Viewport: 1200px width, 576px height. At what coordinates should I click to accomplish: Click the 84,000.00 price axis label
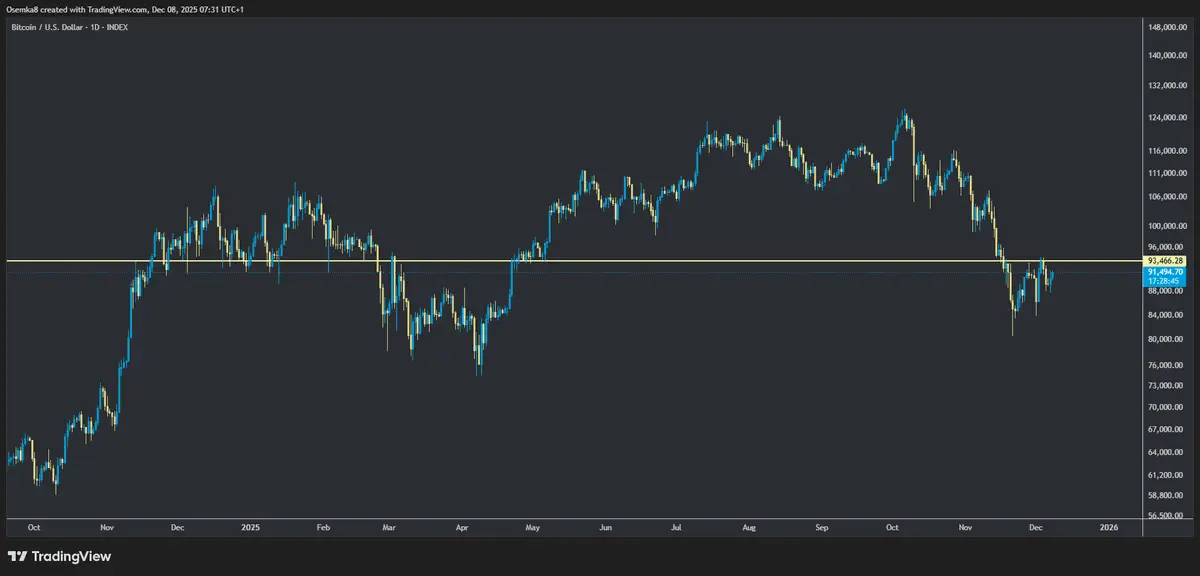pyautogui.click(x=1165, y=315)
